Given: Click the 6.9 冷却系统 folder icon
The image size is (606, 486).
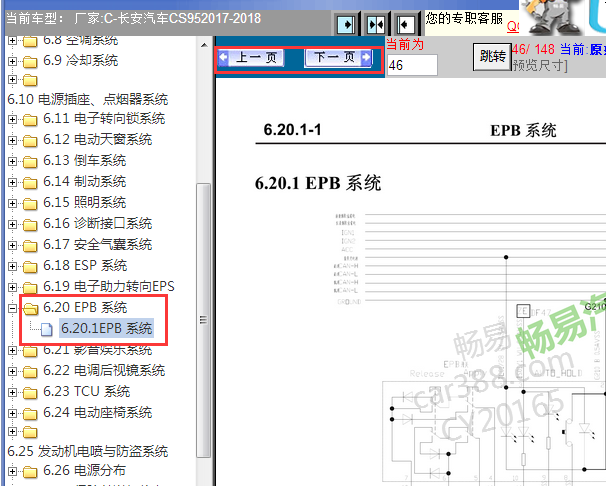Looking at the screenshot, I should pyautogui.click(x=30, y=61).
